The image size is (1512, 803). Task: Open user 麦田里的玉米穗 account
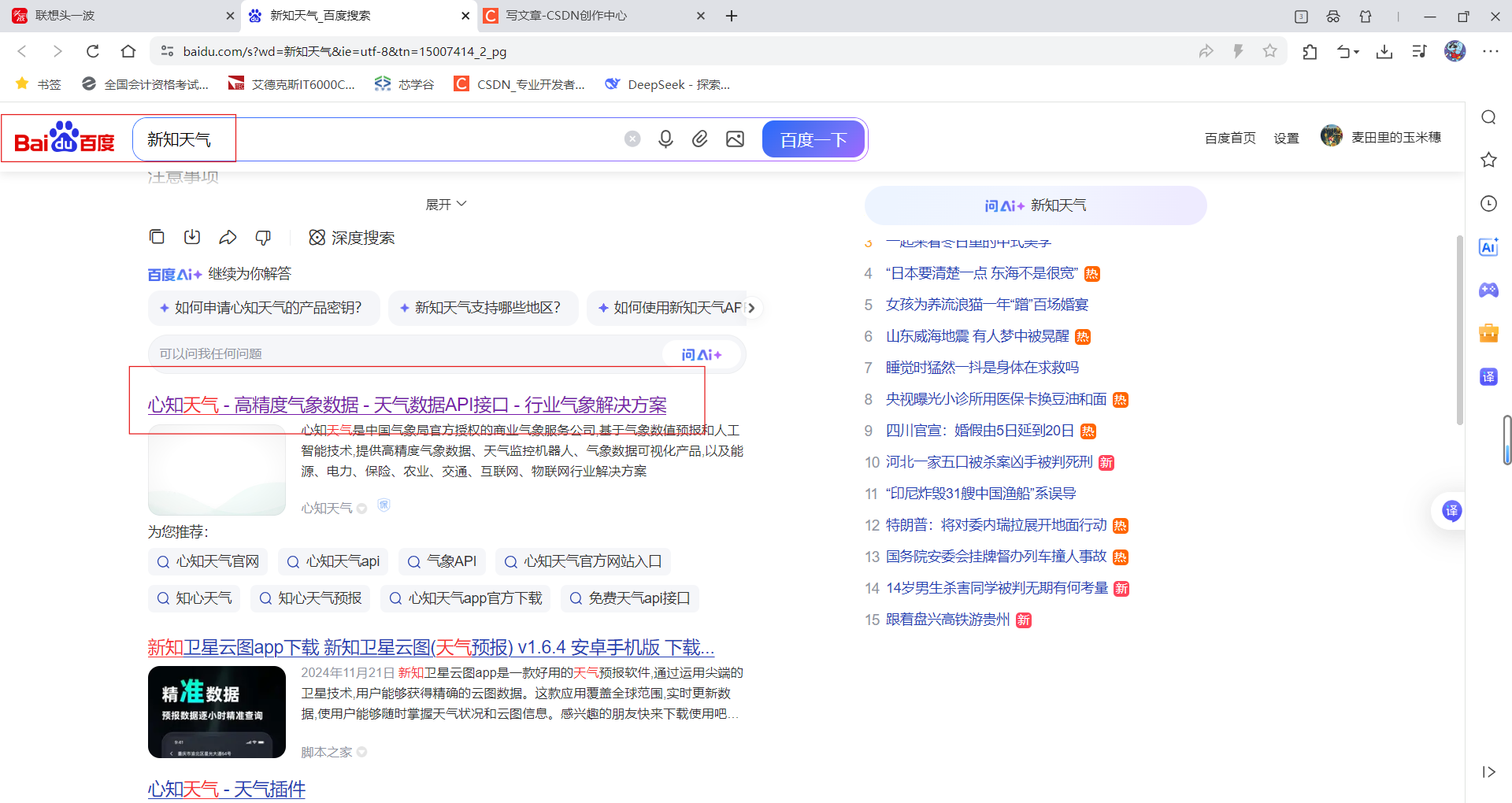coord(1381,136)
